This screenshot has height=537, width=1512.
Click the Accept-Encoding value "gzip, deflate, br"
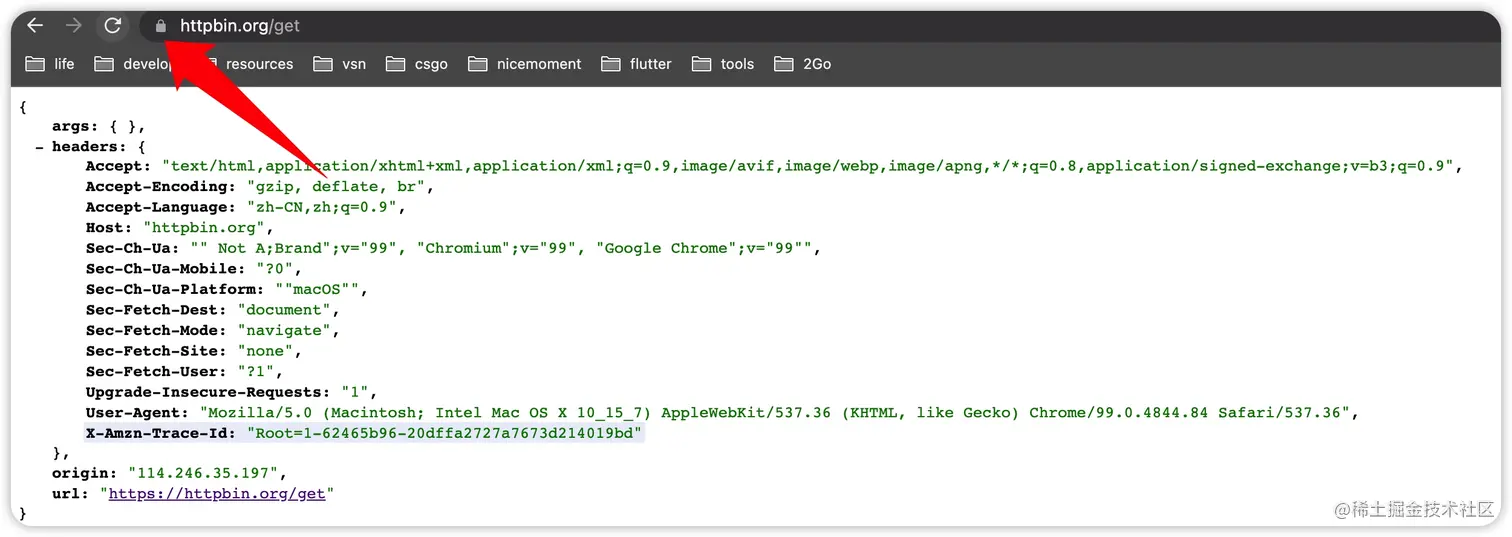[339, 187]
